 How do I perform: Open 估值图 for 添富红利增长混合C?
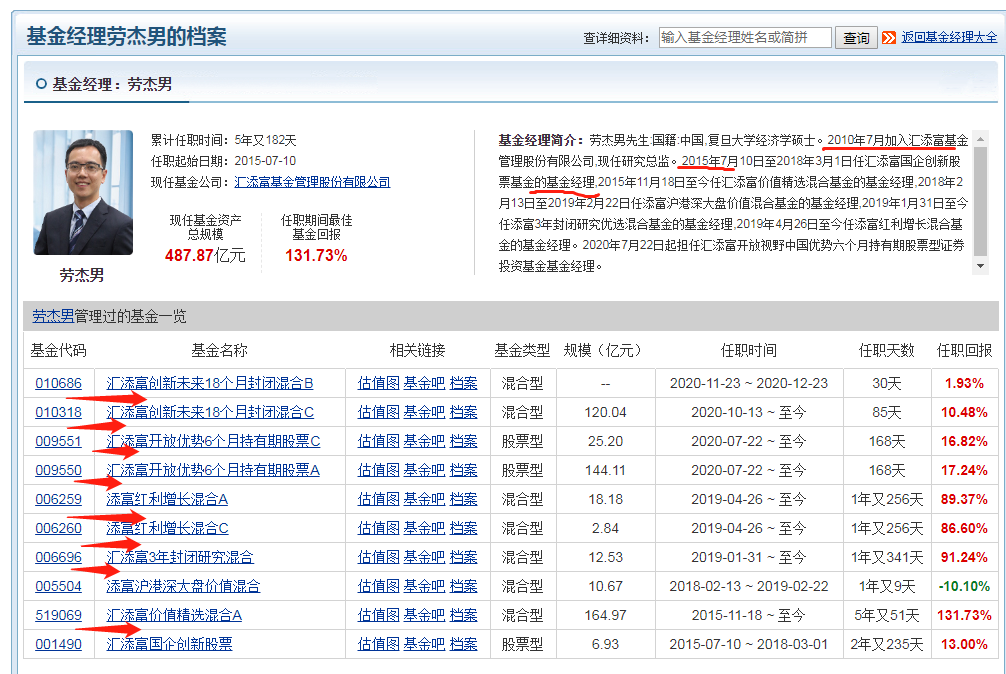[380, 528]
